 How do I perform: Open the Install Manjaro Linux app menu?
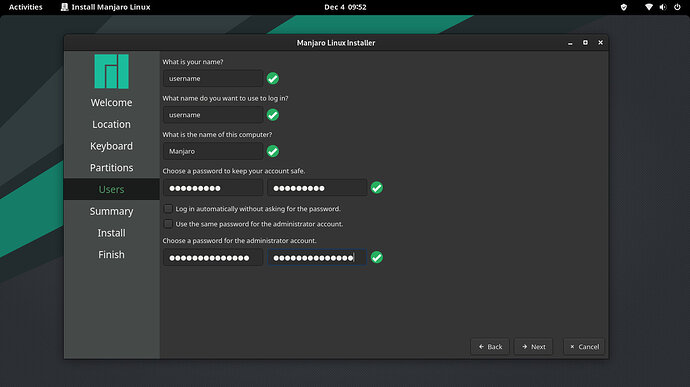(106, 7)
